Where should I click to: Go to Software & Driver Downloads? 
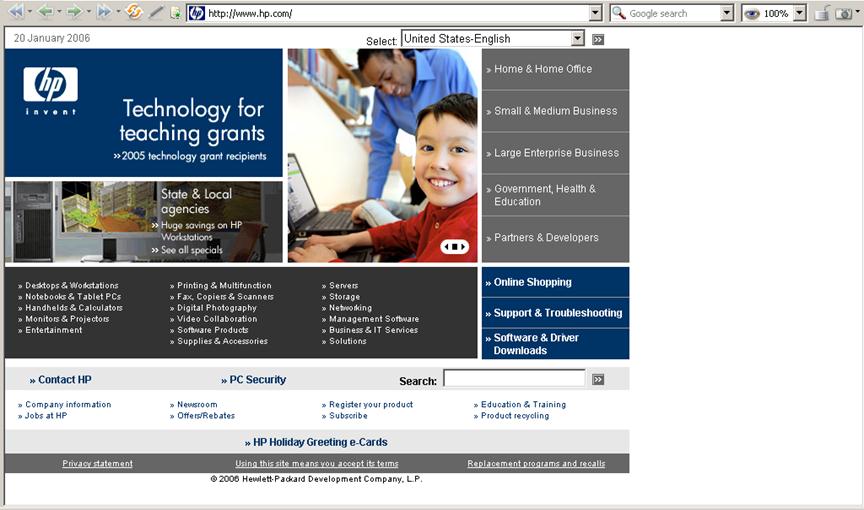point(555,344)
